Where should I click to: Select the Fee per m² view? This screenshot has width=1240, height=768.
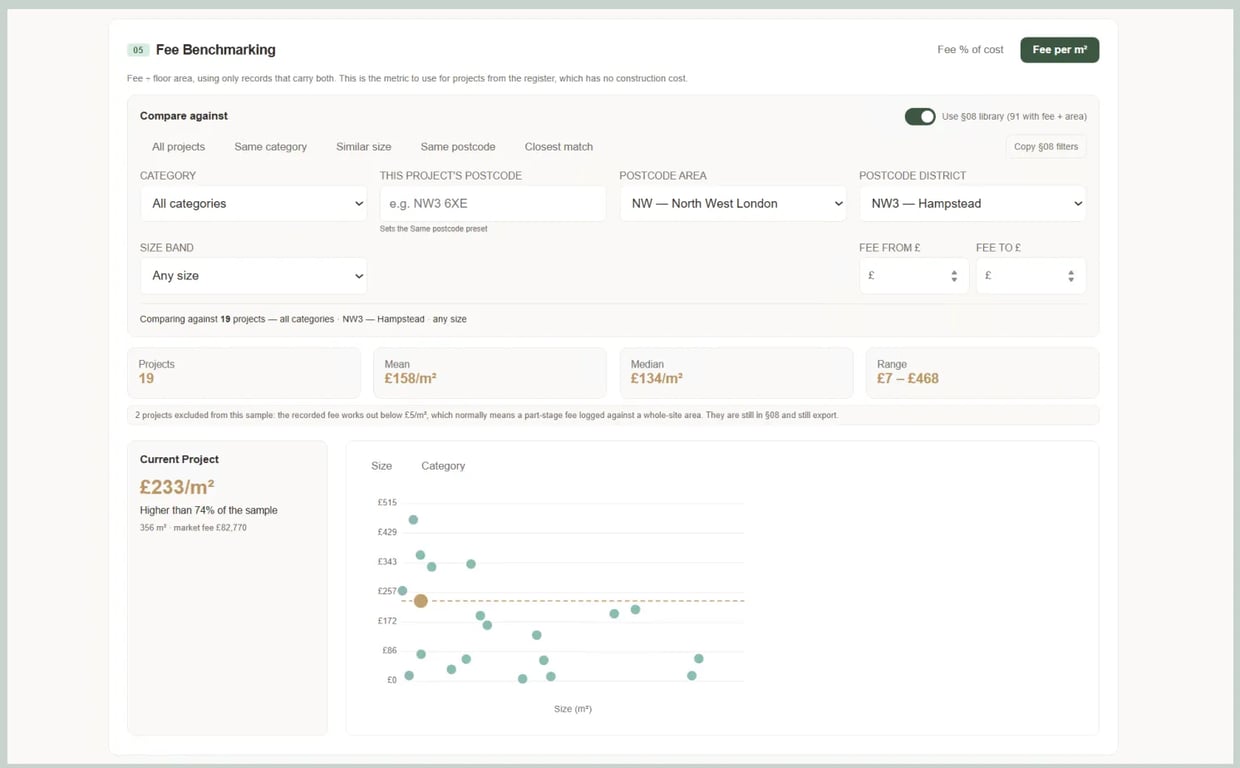coord(1059,50)
